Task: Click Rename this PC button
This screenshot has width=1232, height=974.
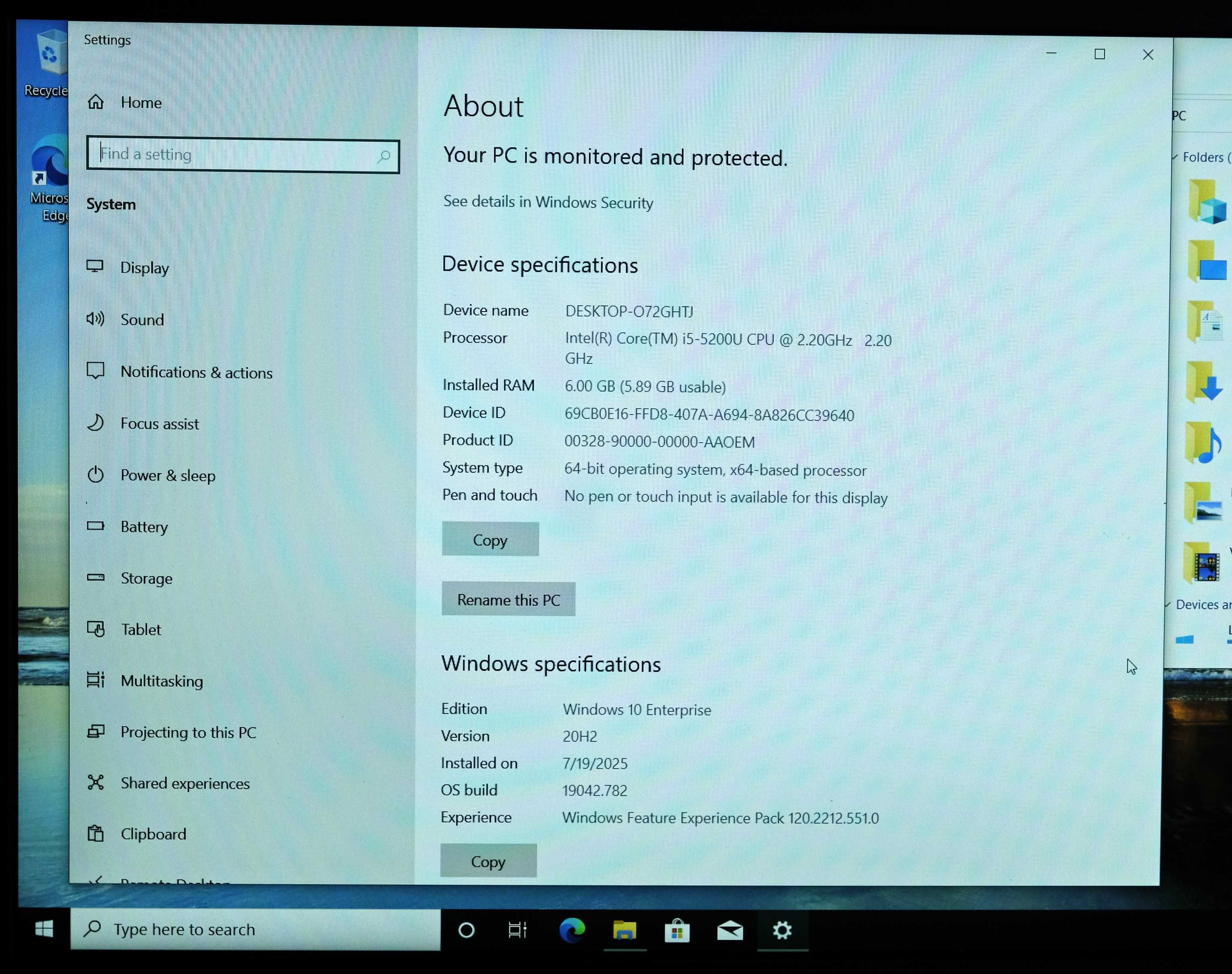Action: [508, 599]
